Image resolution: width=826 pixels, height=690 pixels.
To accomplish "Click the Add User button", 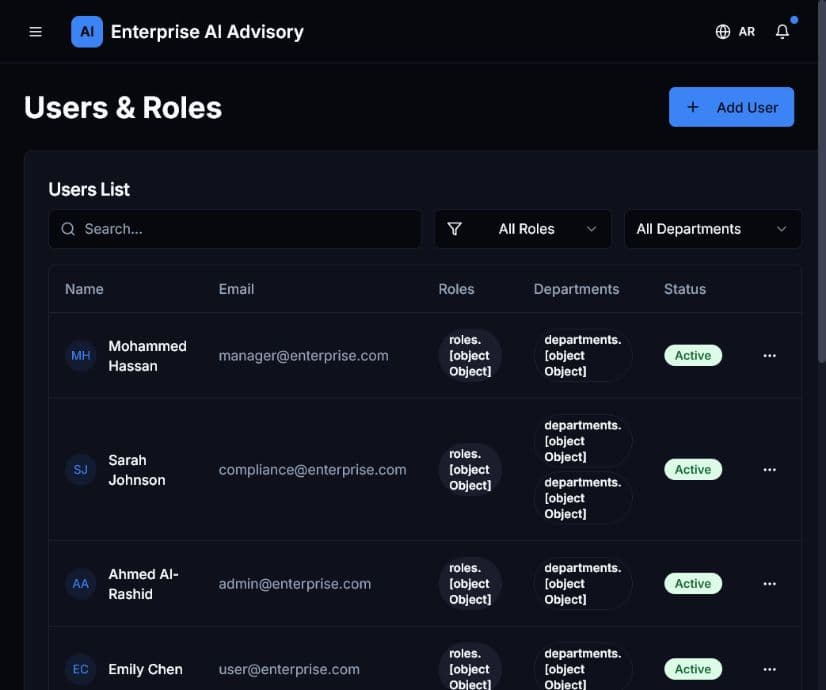I will pos(731,107).
